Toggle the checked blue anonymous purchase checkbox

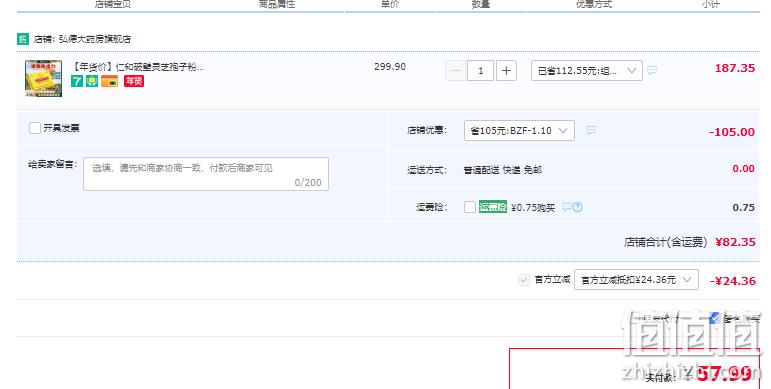pyautogui.click(x=714, y=318)
